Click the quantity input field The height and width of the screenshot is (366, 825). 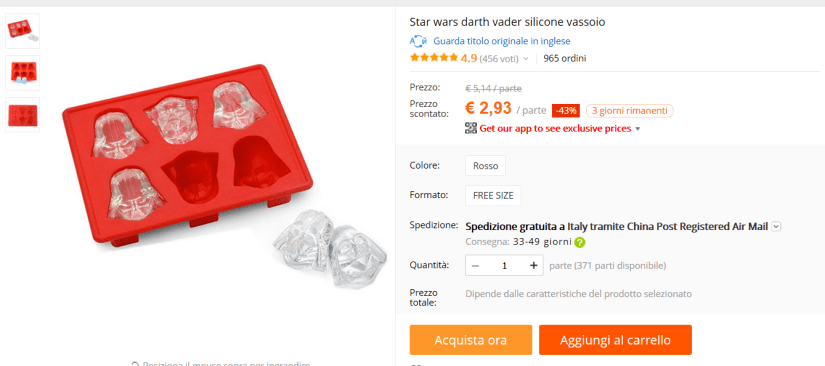click(x=505, y=266)
